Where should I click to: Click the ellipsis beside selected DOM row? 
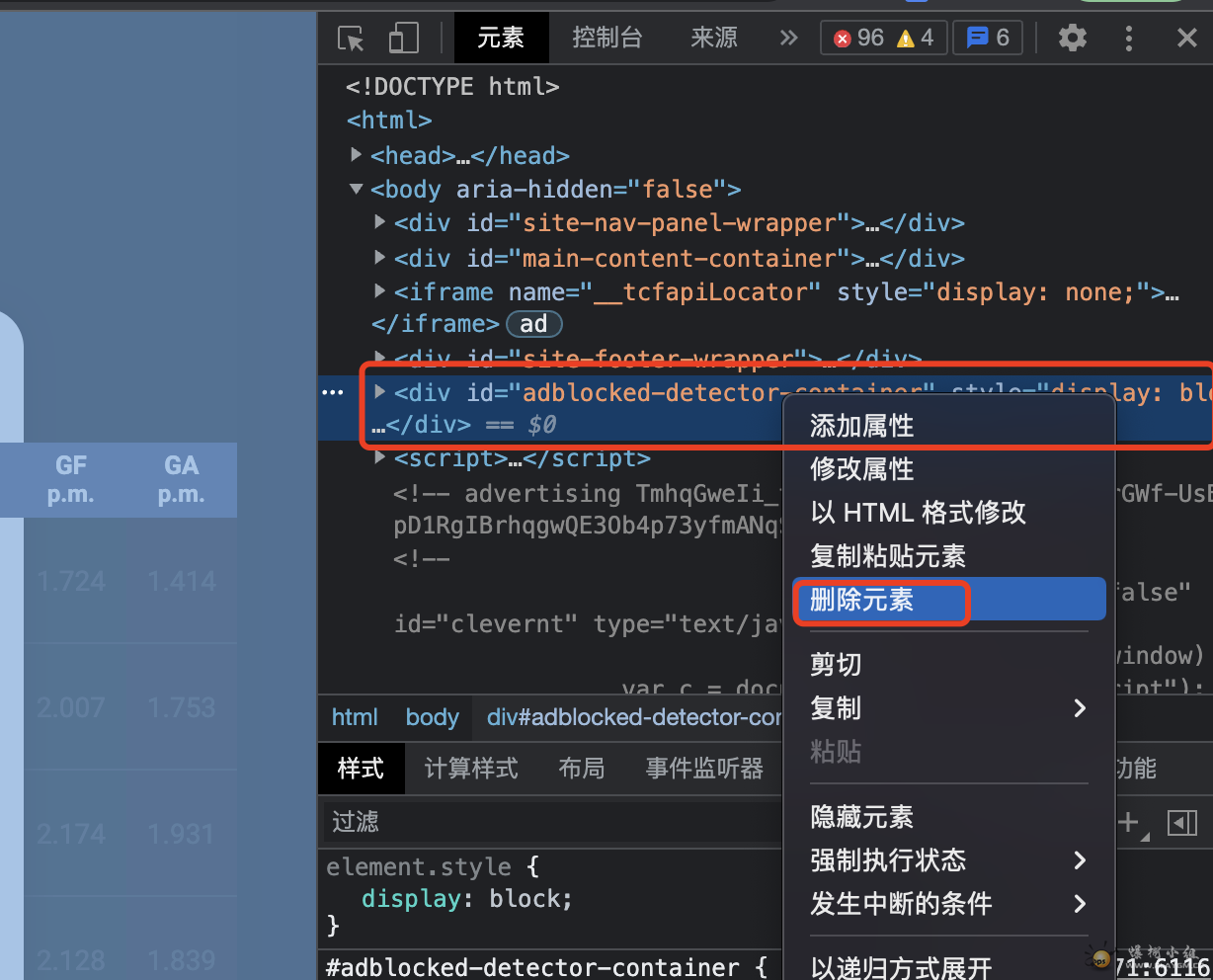click(x=333, y=393)
